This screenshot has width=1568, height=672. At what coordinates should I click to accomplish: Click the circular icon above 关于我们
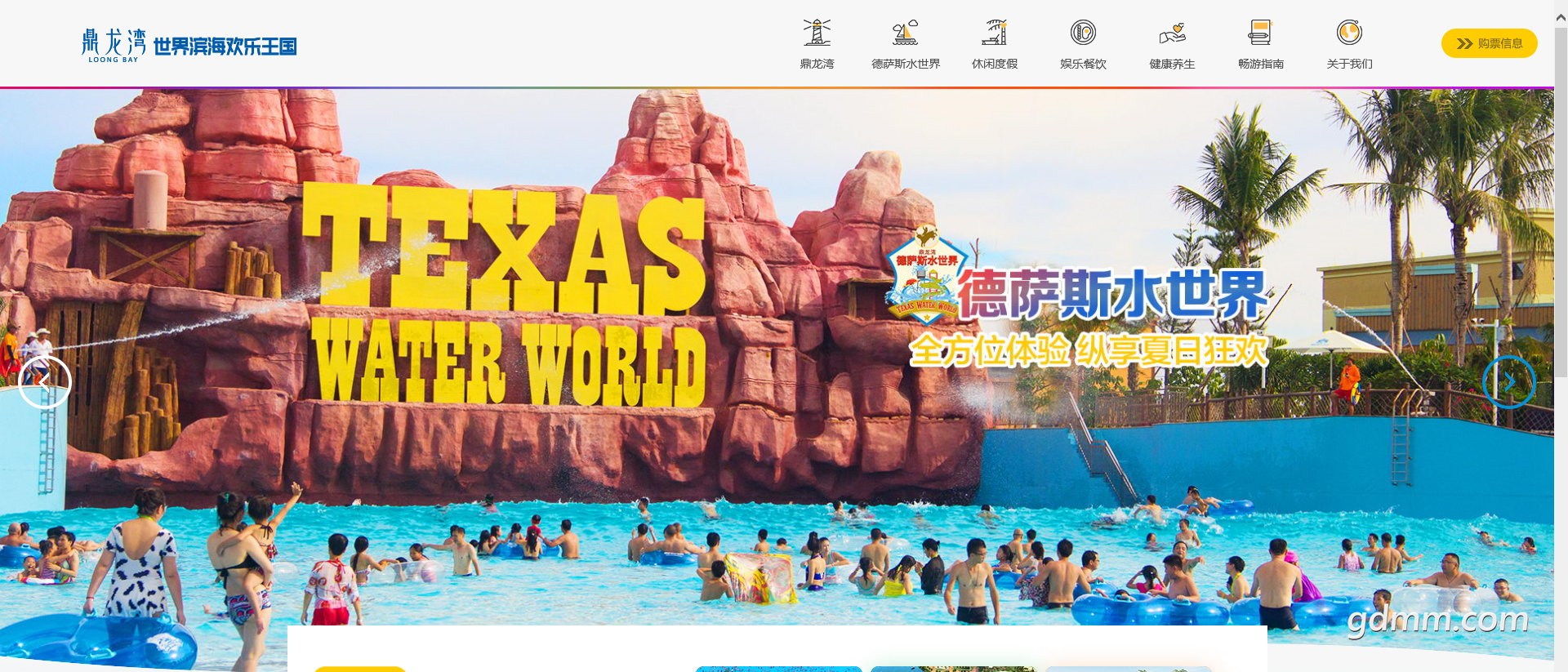pyautogui.click(x=1349, y=33)
